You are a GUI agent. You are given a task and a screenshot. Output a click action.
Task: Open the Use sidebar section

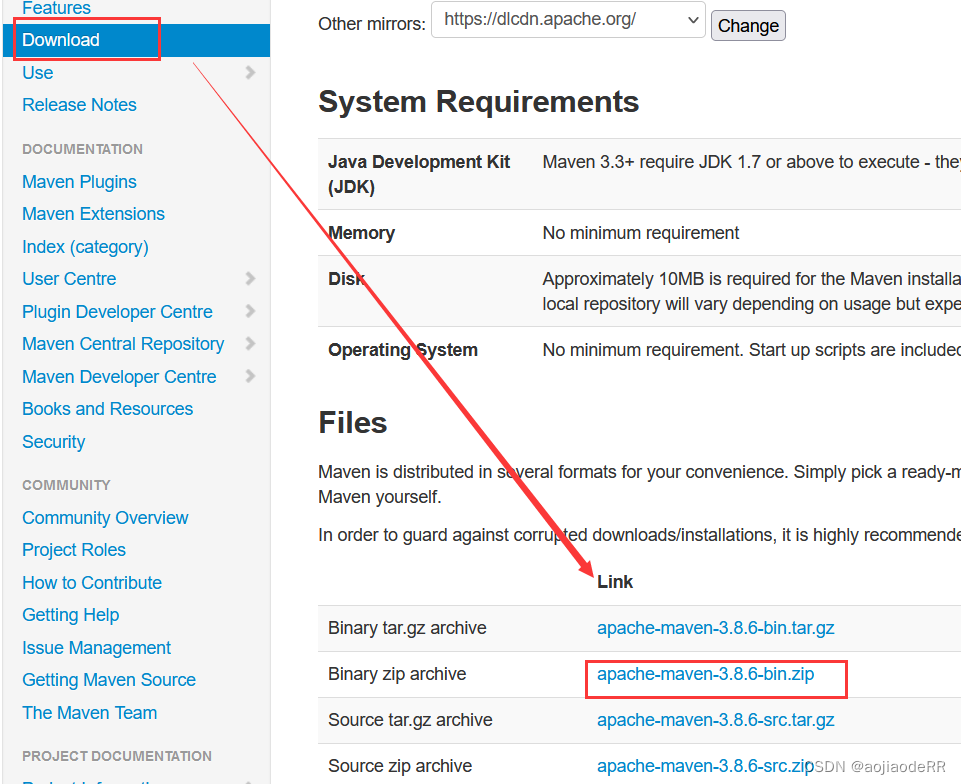(37, 72)
